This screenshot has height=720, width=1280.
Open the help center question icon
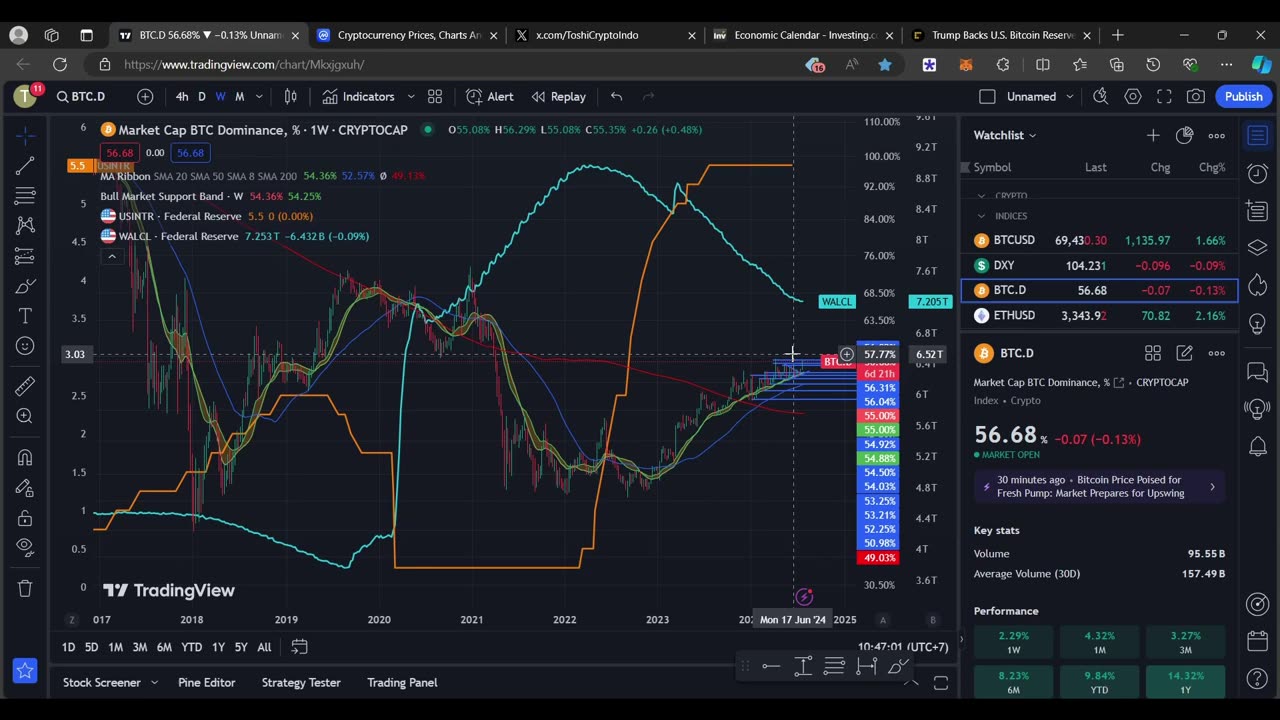[1257, 681]
